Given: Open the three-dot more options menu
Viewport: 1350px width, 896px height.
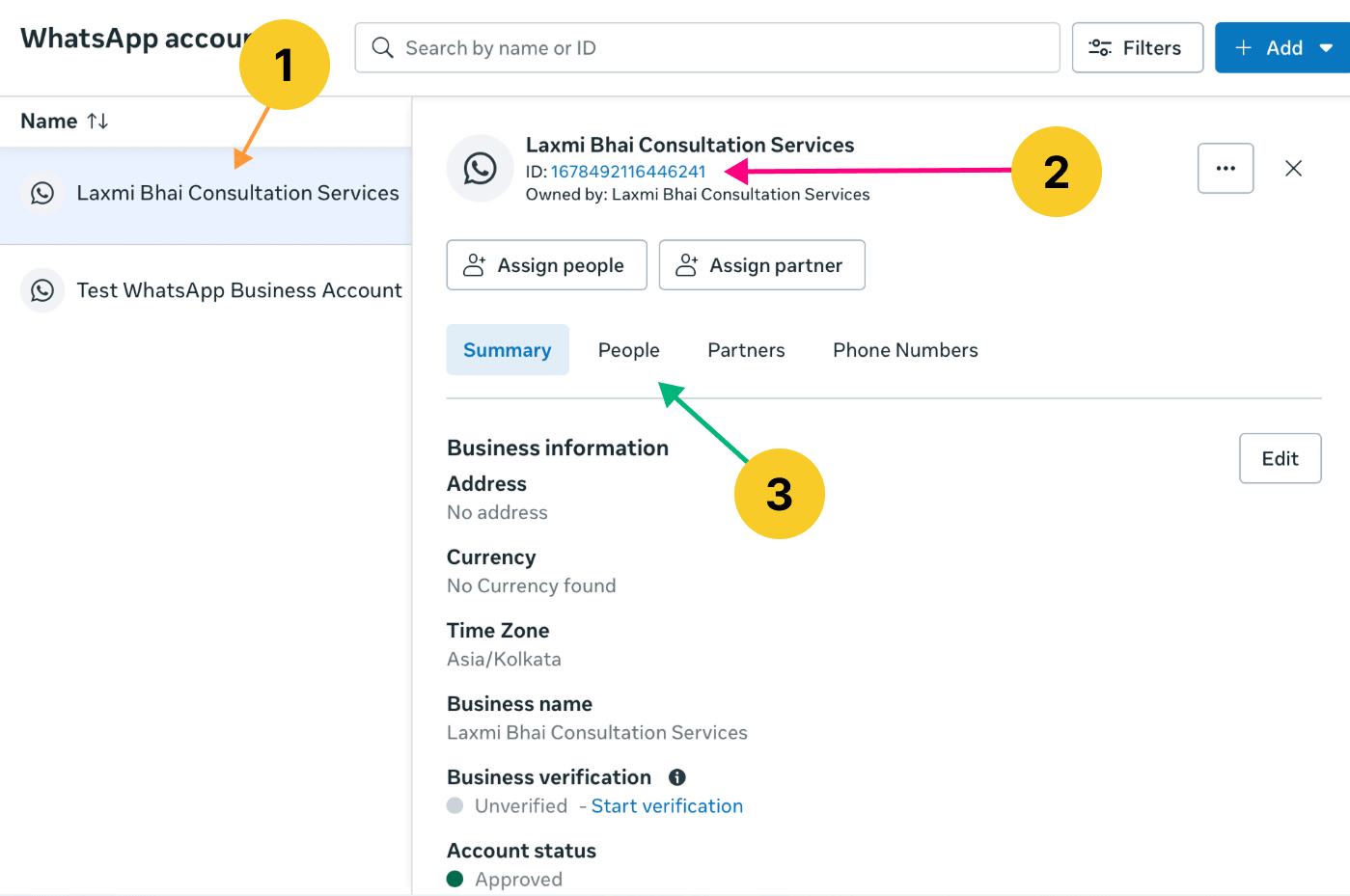Looking at the screenshot, I should pos(1226,169).
